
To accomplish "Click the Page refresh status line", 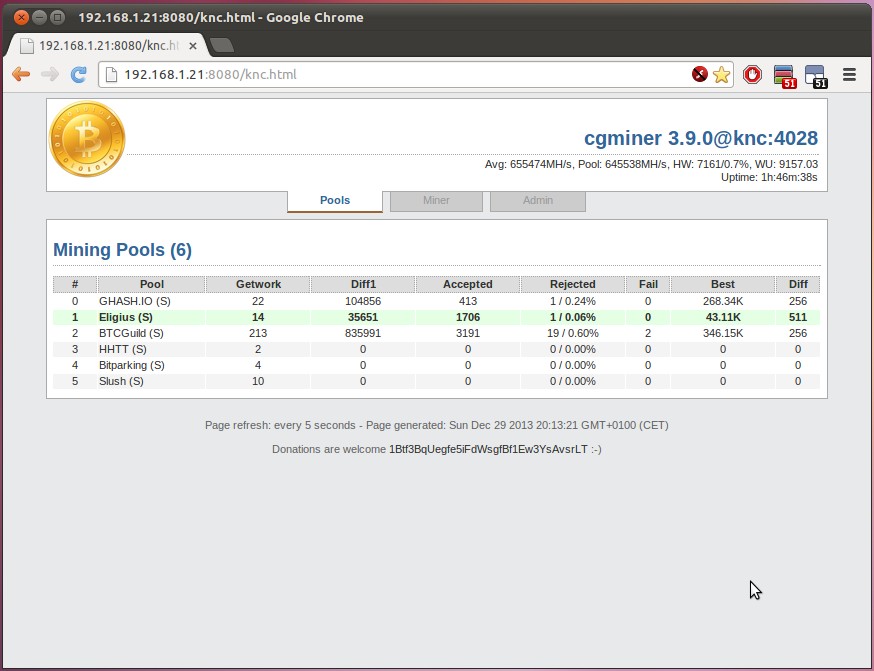I will (x=436, y=425).
